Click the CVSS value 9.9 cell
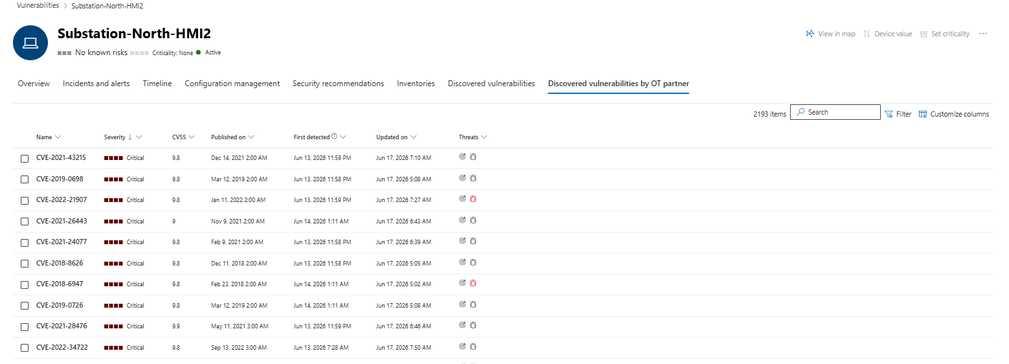 (176, 326)
